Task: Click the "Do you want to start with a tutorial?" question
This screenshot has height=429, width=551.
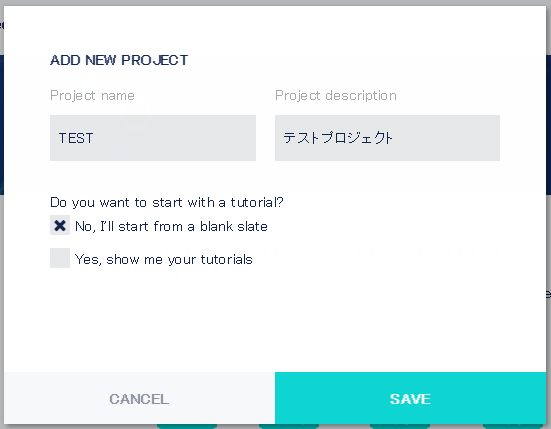Action: (167, 202)
